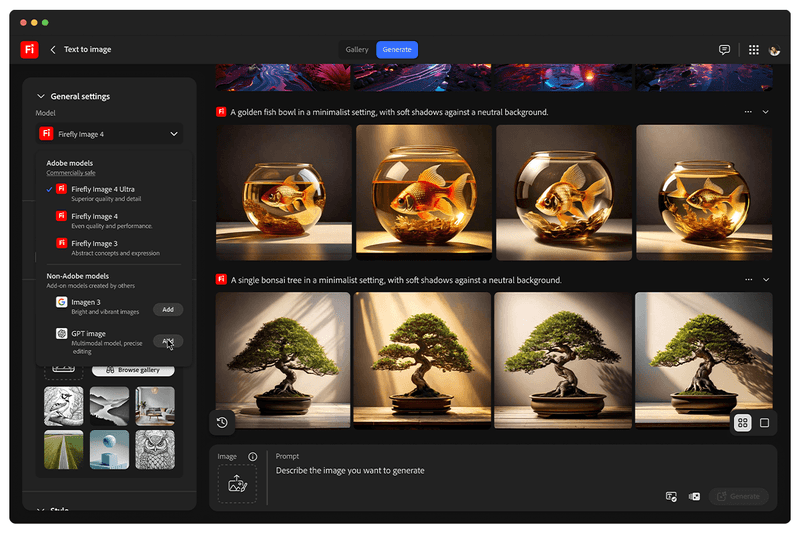Select the interior room style thumbnail
The width and height of the screenshot is (800, 533).
(x=155, y=406)
